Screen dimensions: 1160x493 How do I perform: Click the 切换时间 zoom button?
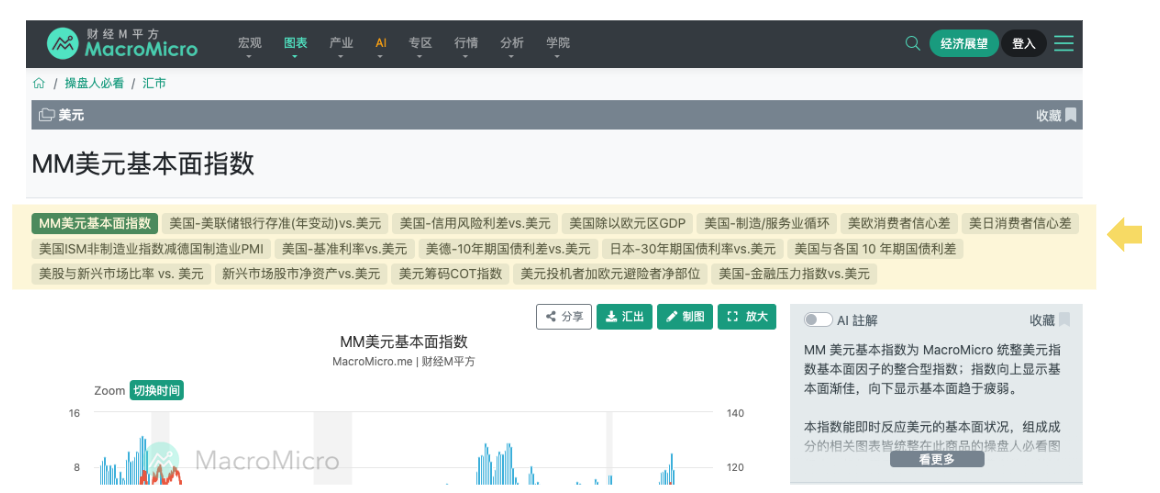[x=156, y=390]
